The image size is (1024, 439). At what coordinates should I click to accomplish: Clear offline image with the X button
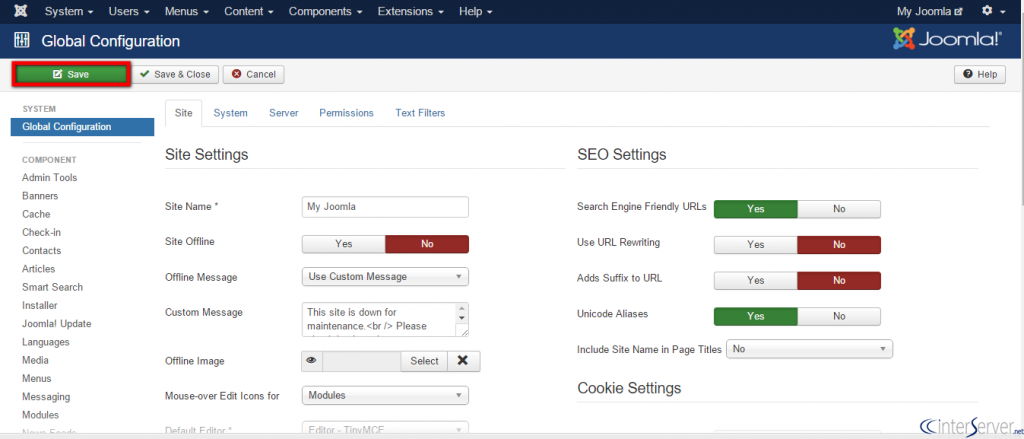coord(463,361)
